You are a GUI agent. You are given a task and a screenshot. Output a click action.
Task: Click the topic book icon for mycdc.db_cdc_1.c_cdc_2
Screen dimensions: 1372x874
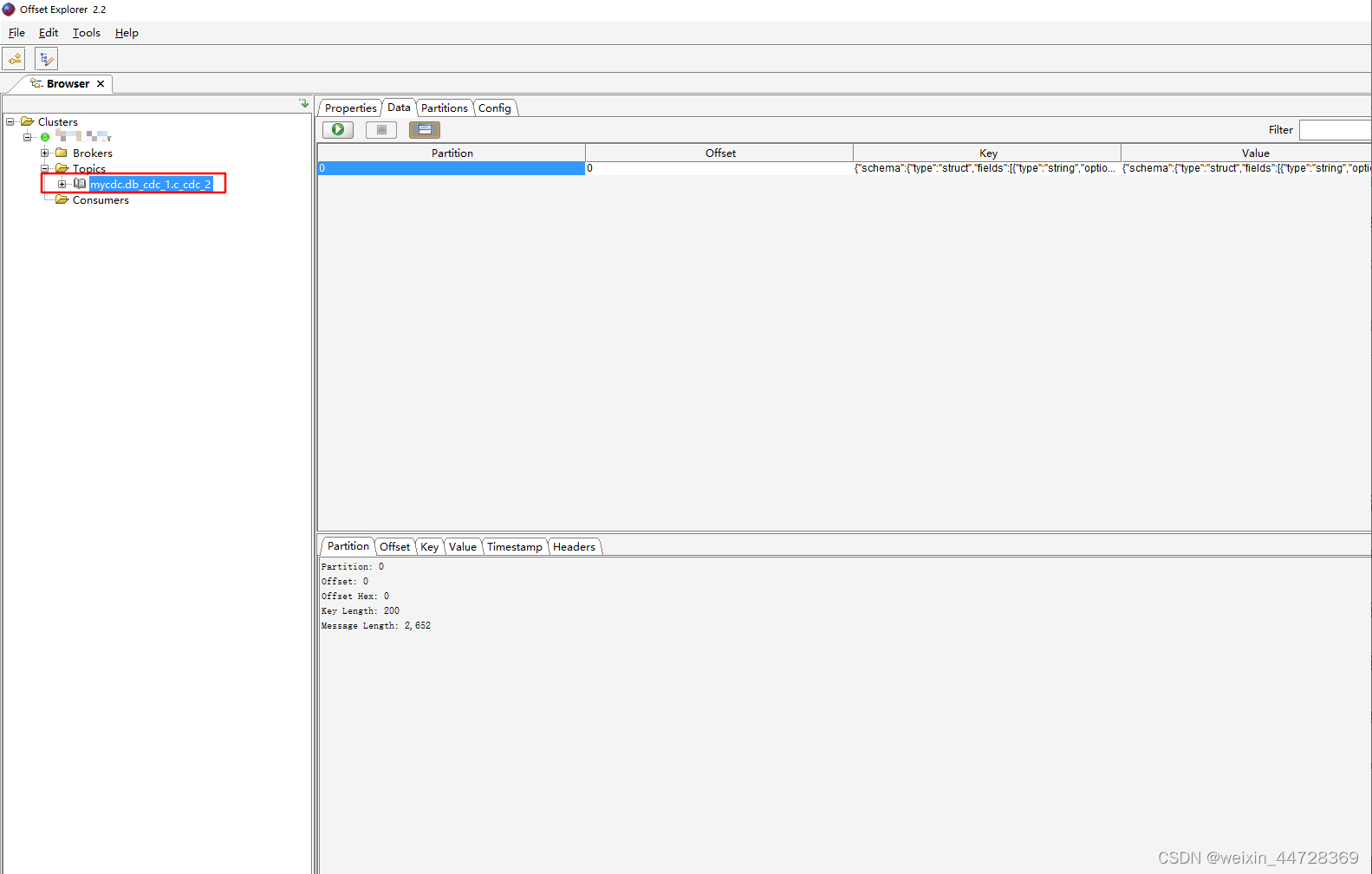80,184
